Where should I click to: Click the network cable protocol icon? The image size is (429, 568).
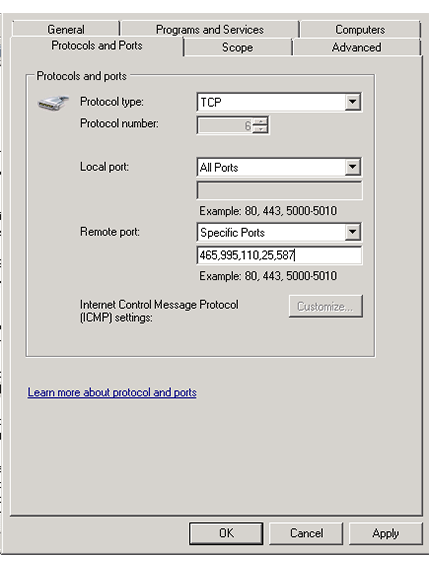pyautogui.click(x=53, y=103)
